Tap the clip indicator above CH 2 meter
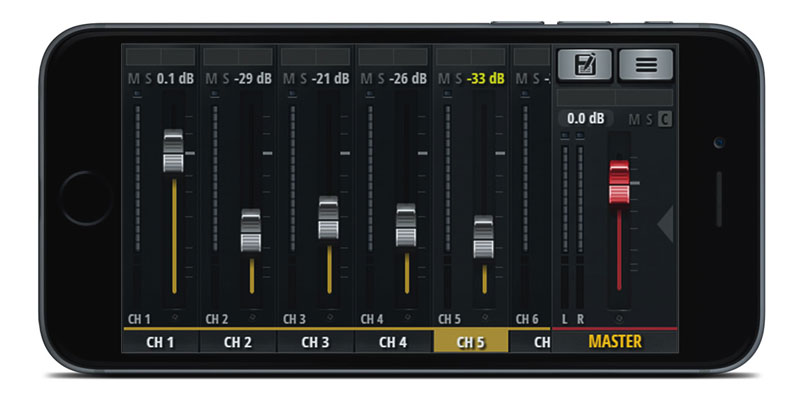This screenshot has height=401, width=800. [x=215, y=94]
